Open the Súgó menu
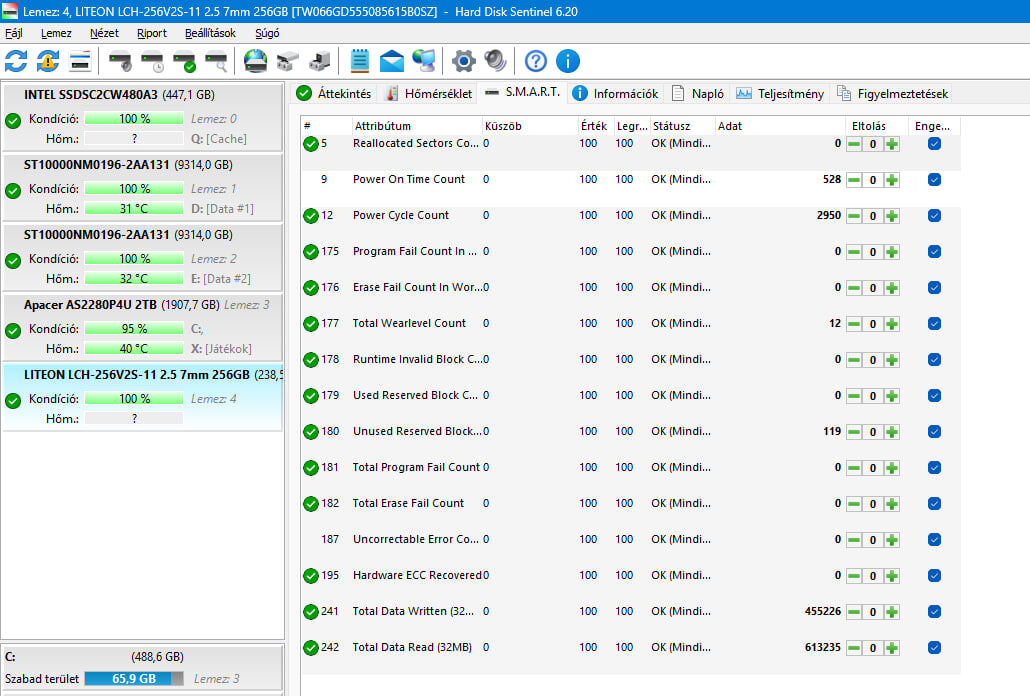The height and width of the screenshot is (696, 1030). click(x=267, y=33)
